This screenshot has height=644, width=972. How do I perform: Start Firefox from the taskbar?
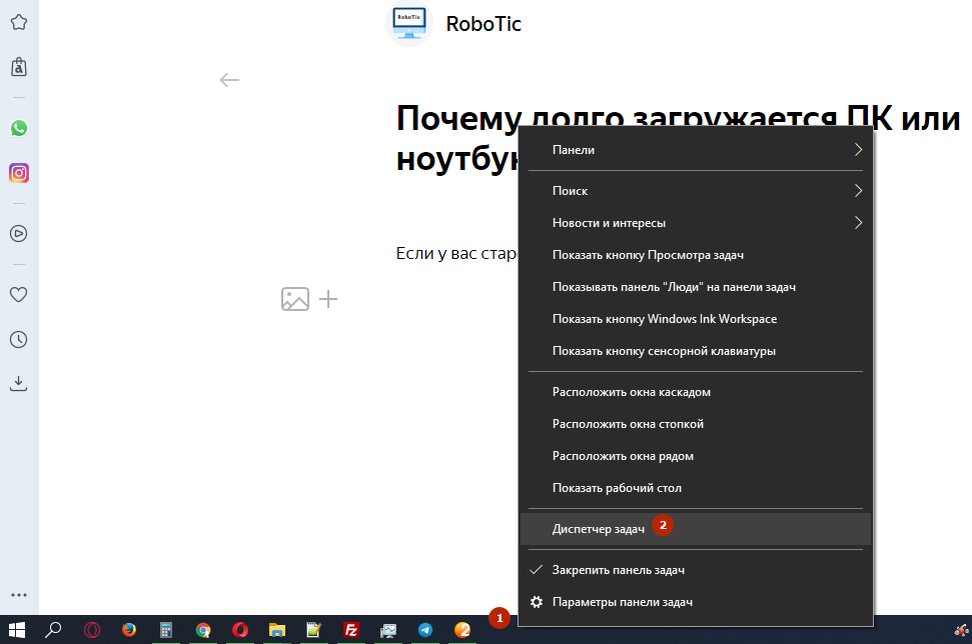[x=128, y=631]
